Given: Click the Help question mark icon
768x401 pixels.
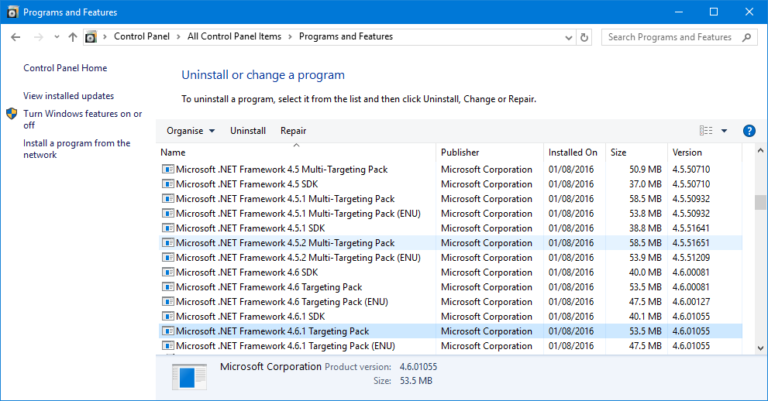Looking at the screenshot, I should (x=749, y=131).
